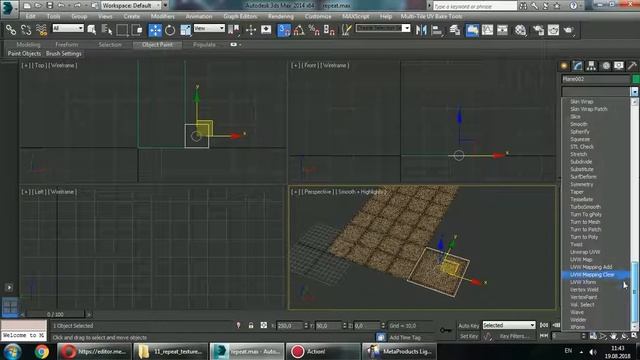Choose Symmetry from modifier list
The image size is (640, 360).
tap(582, 184)
